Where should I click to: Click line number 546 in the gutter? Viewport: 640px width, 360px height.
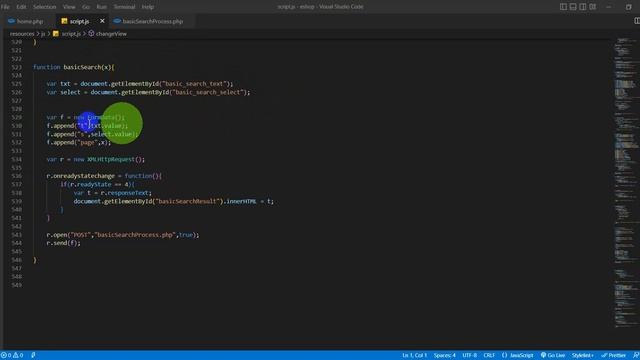[x=17, y=260]
